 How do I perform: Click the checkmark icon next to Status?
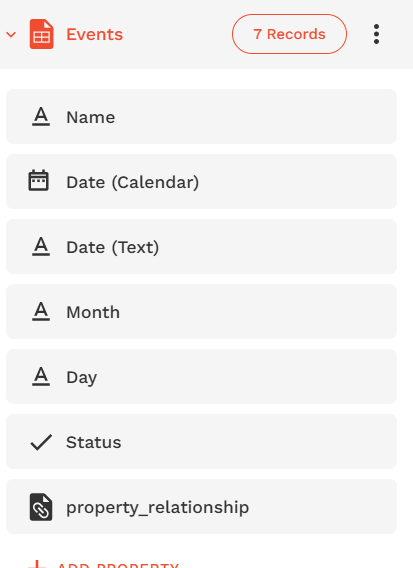point(41,442)
